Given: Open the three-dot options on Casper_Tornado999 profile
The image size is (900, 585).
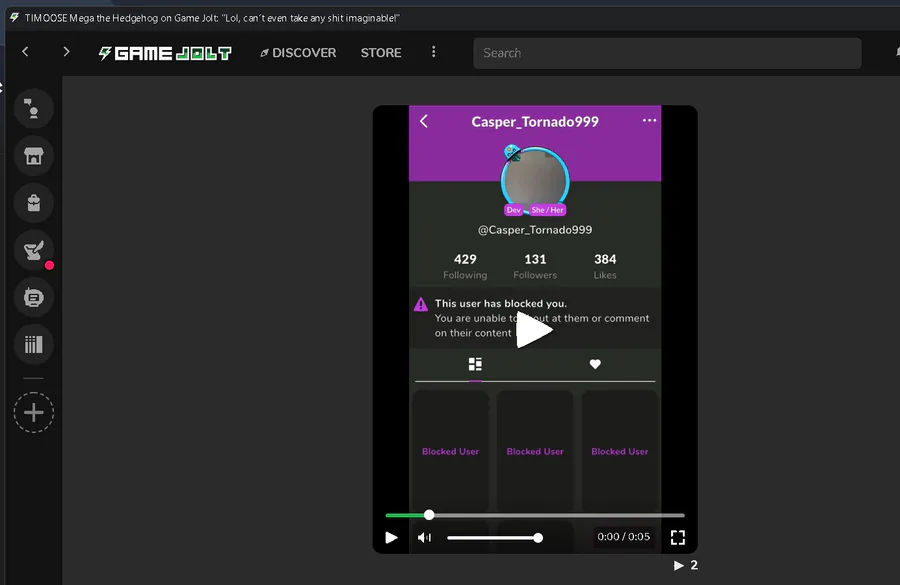Looking at the screenshot, I should click(649, 121).
